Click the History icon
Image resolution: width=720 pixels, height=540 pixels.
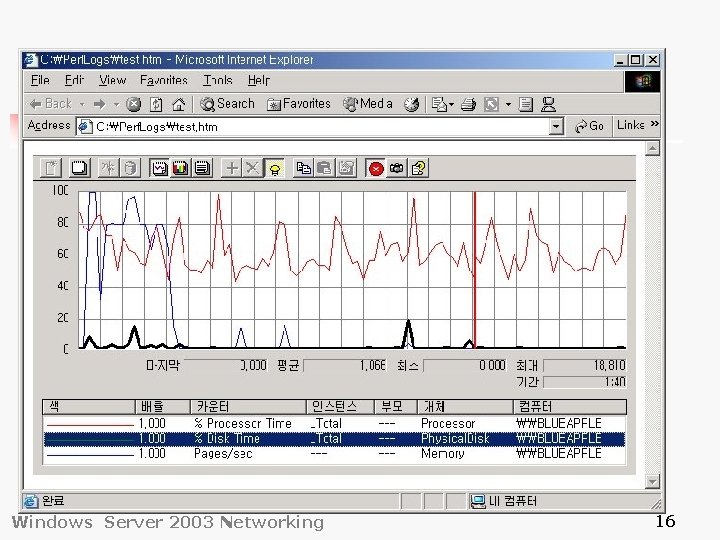click(411, 105)
